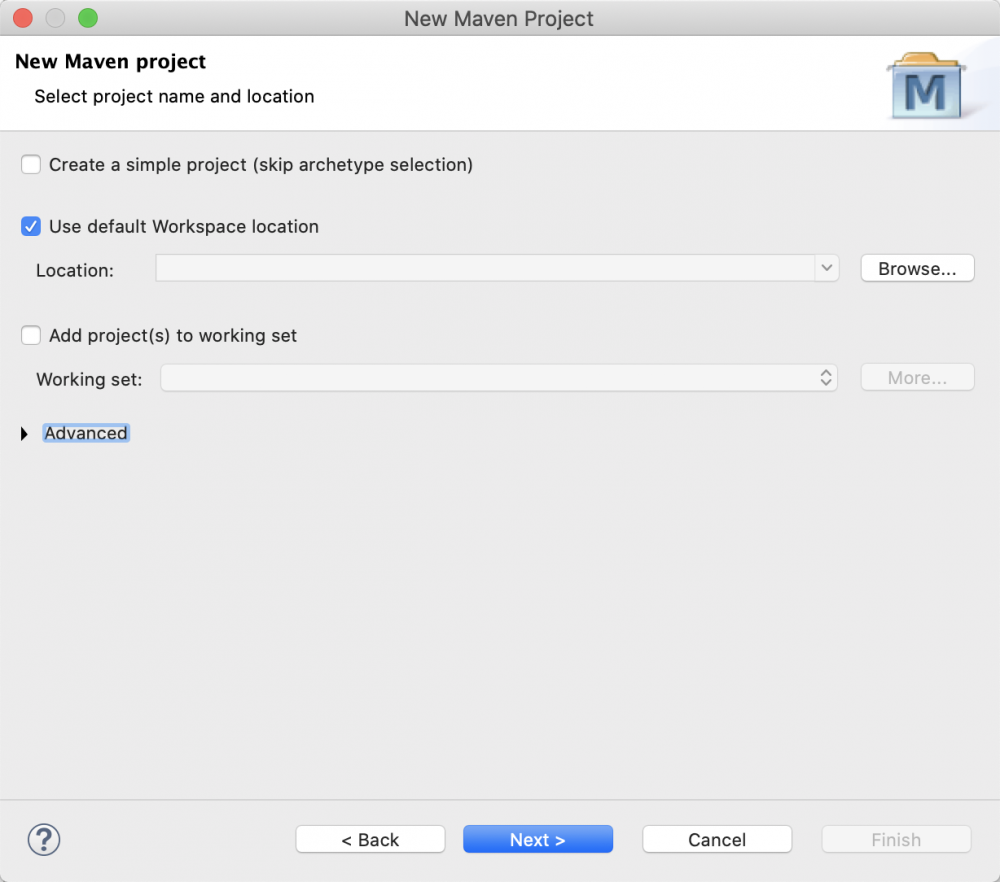Image resolution: width=1000 pixels, height=882 pixels.
Task: Click the Browse... button
Action: click(917, 268)
